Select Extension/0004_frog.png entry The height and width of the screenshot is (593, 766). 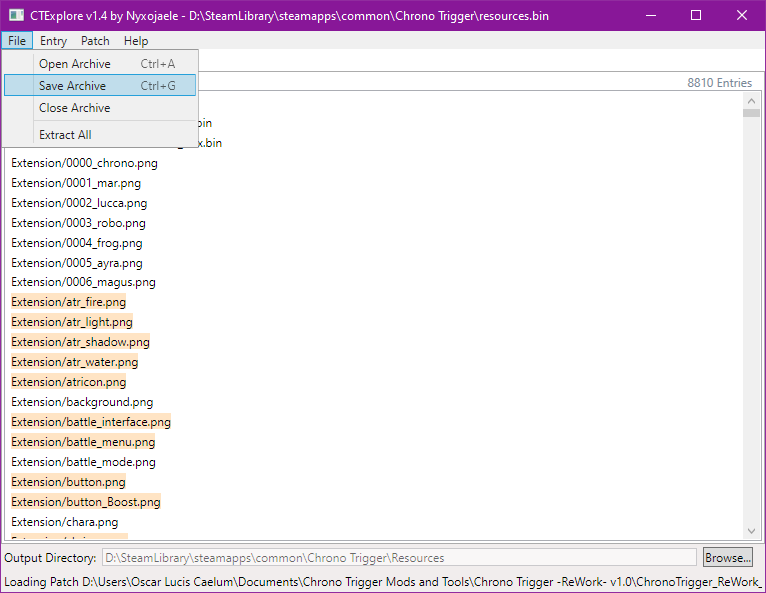point(77,243)
